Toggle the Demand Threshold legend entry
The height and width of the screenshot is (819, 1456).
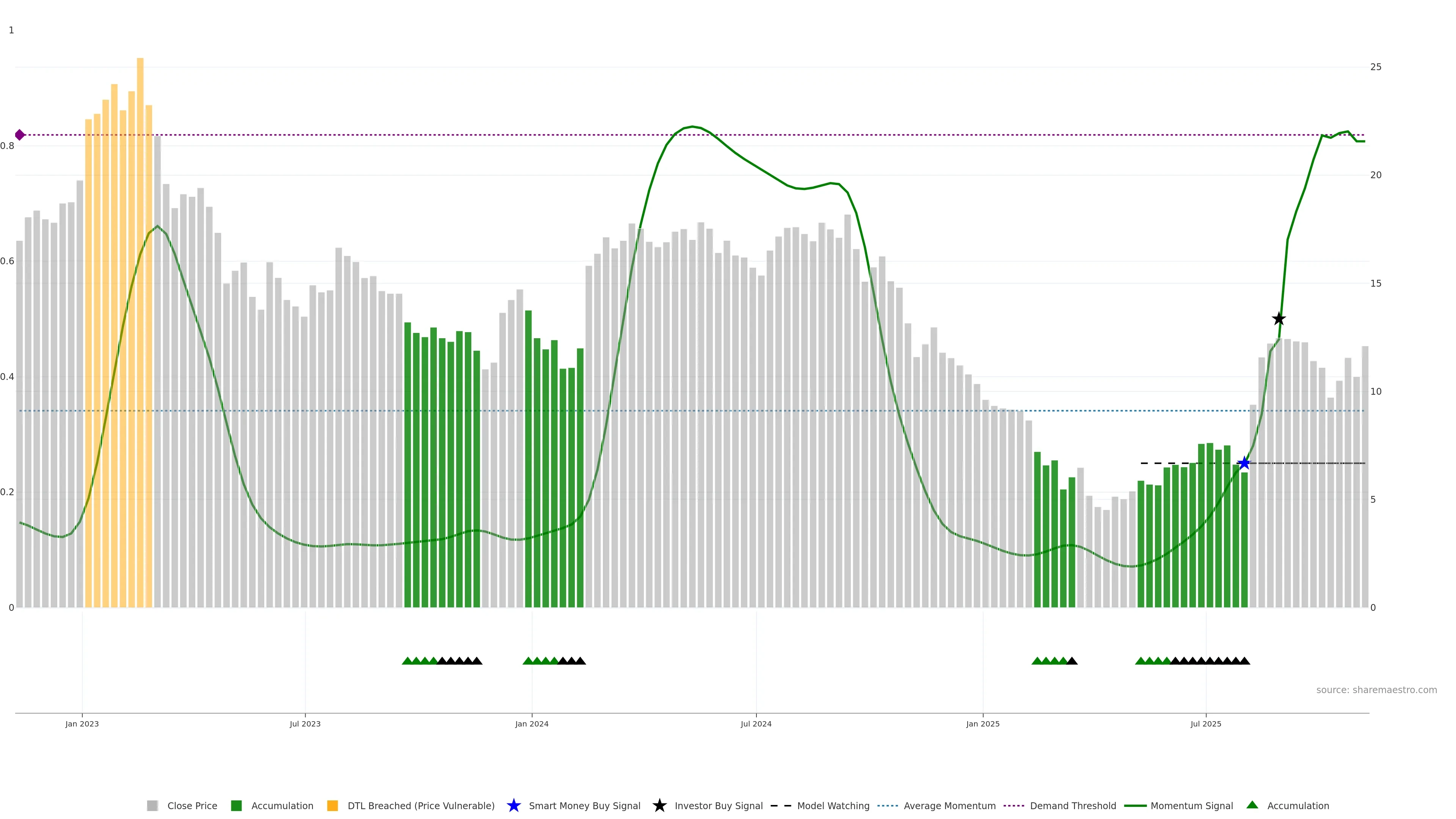[1073, 805]
